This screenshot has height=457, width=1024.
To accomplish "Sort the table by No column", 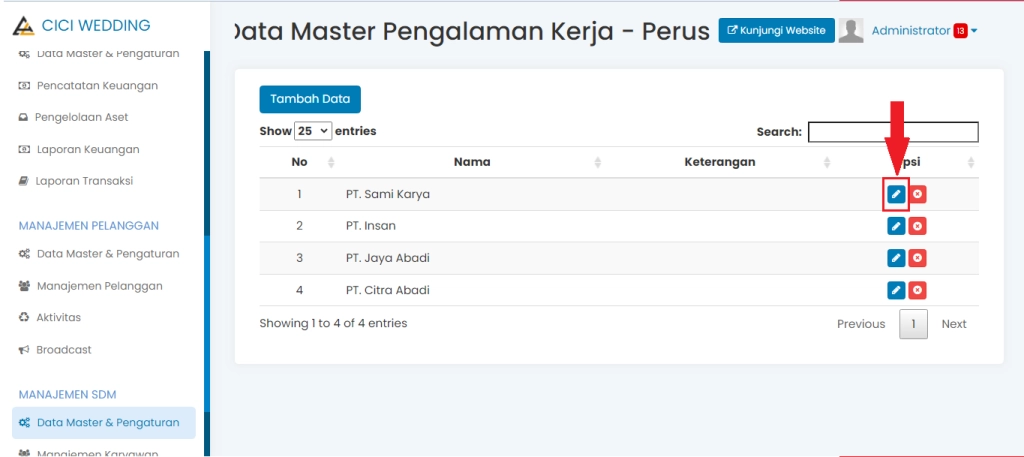I will 299,162.
